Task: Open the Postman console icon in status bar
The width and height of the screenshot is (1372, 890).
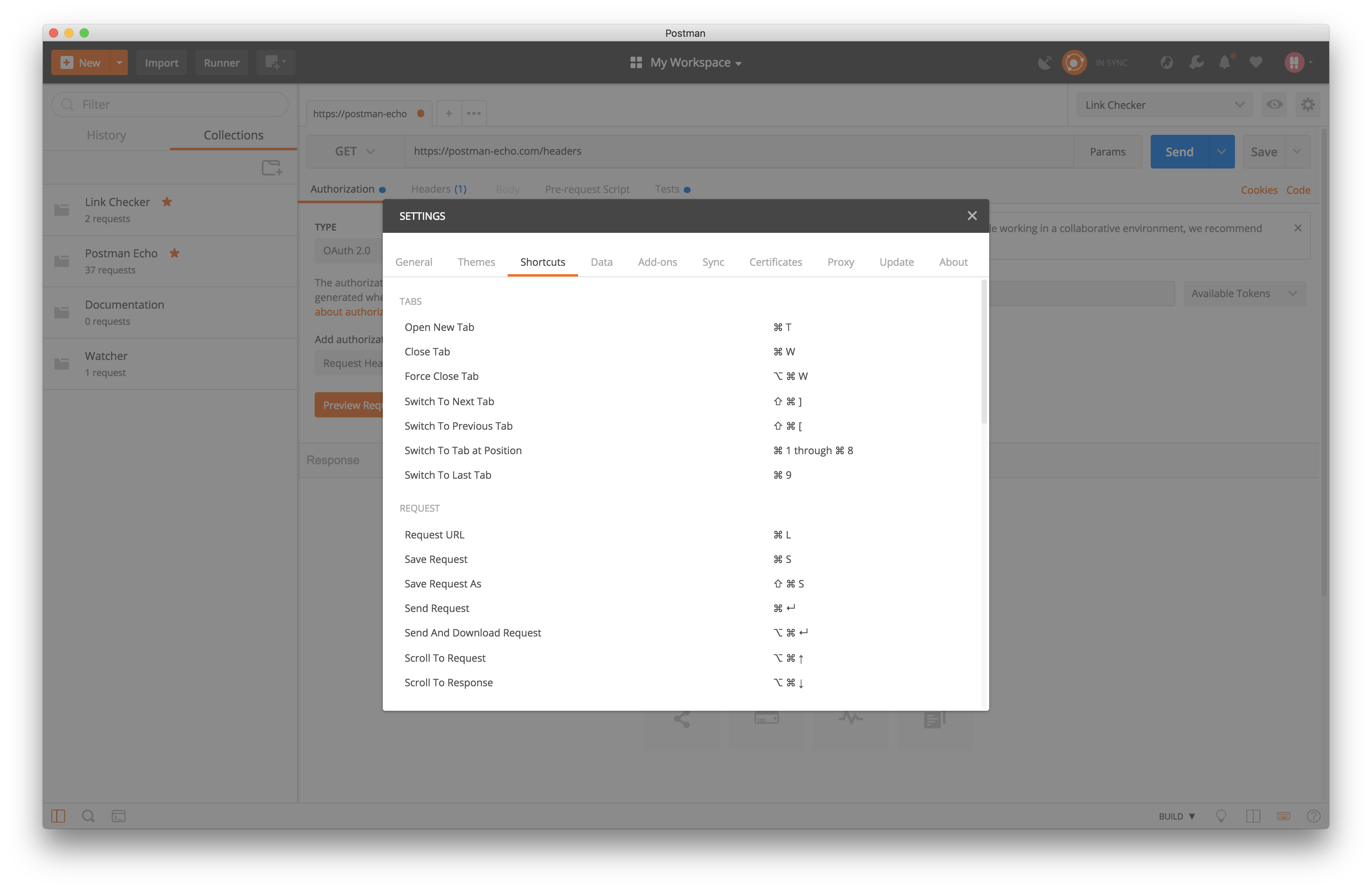Action: pos(119,816)
